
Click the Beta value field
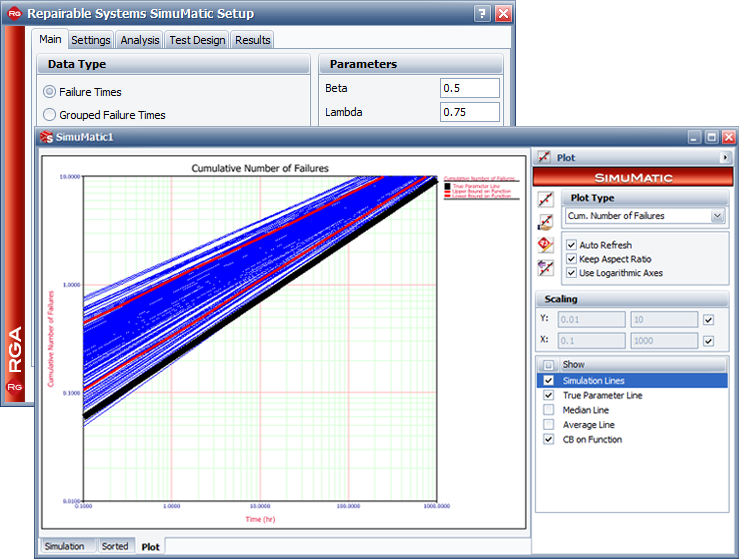pos(469,88)
